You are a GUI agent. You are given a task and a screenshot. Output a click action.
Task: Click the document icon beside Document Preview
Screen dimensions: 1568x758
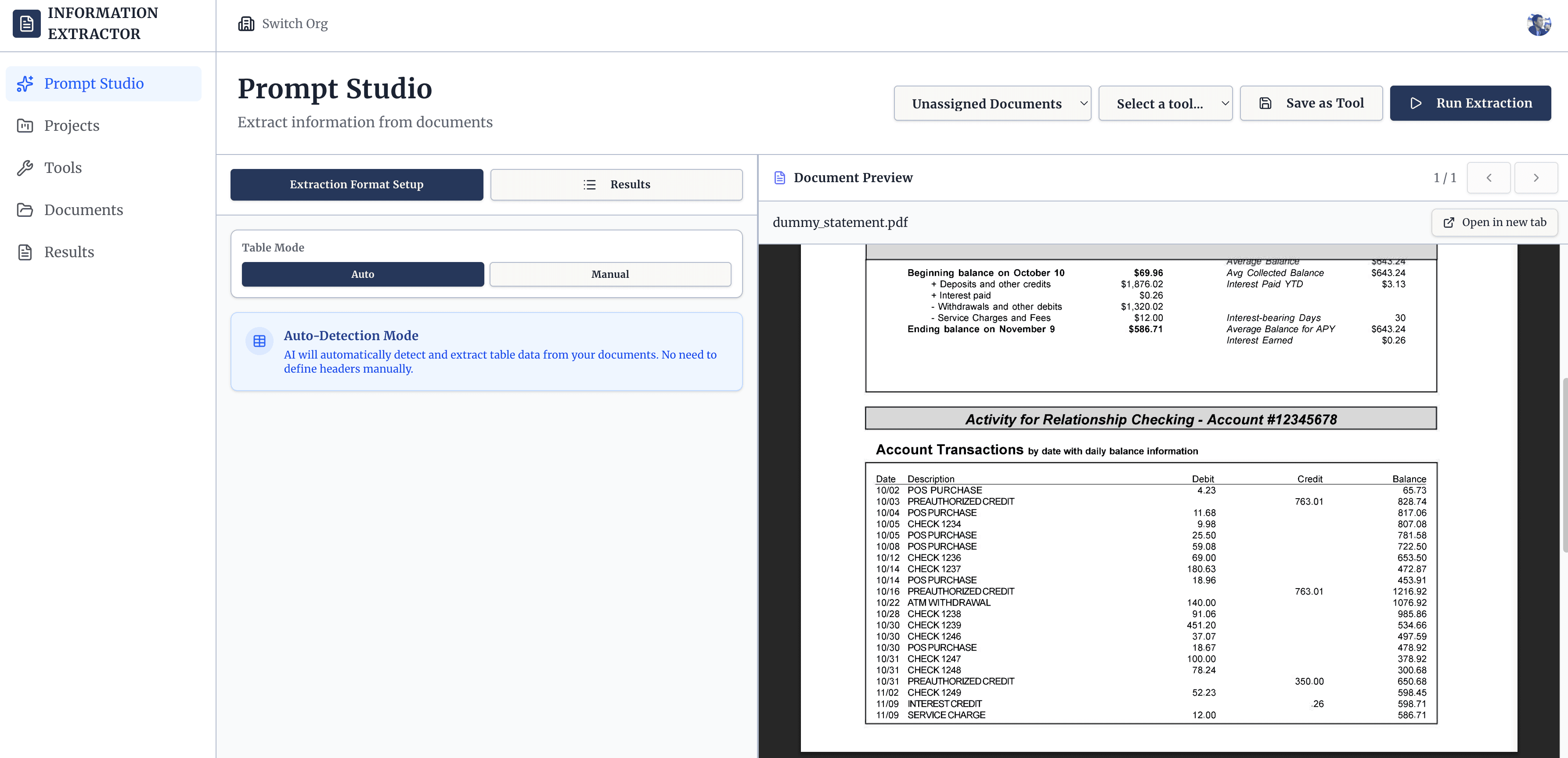[780, 177]
